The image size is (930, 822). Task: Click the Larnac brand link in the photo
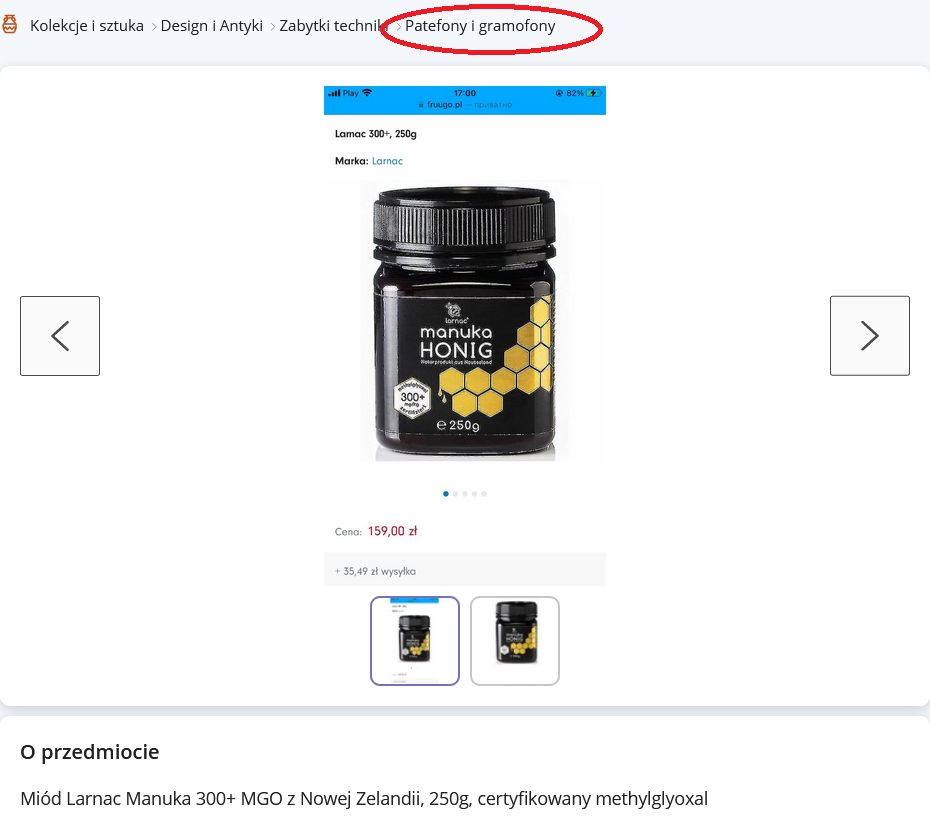tap(387, 161)
